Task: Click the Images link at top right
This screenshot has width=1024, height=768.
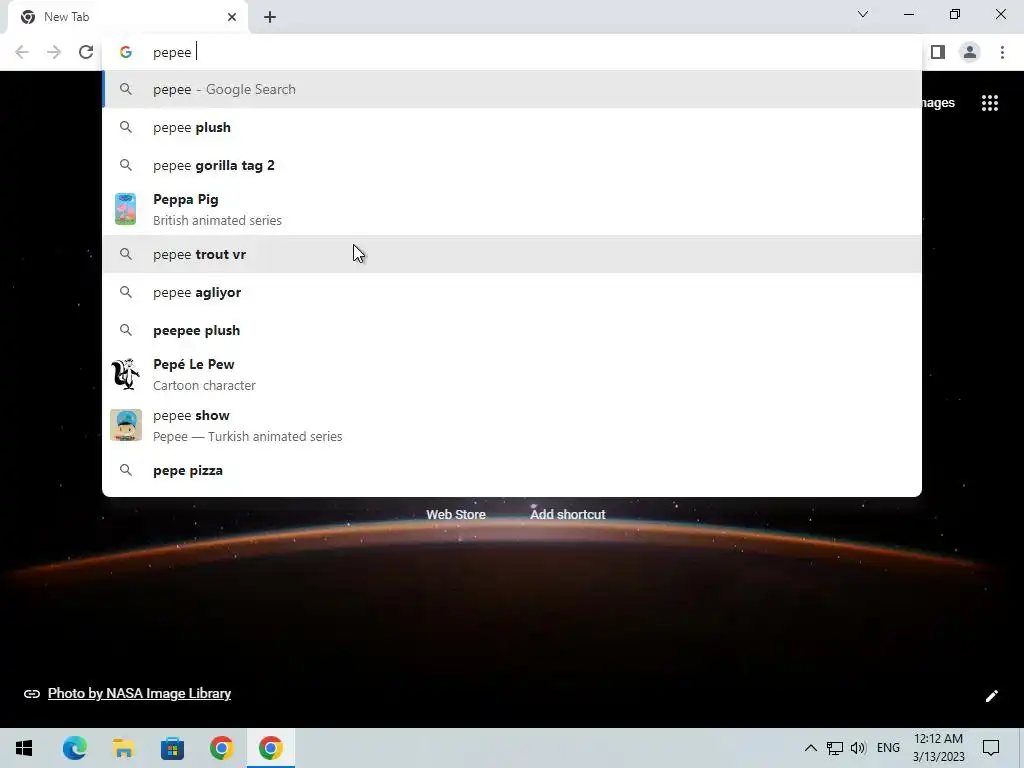Action: 939,103
